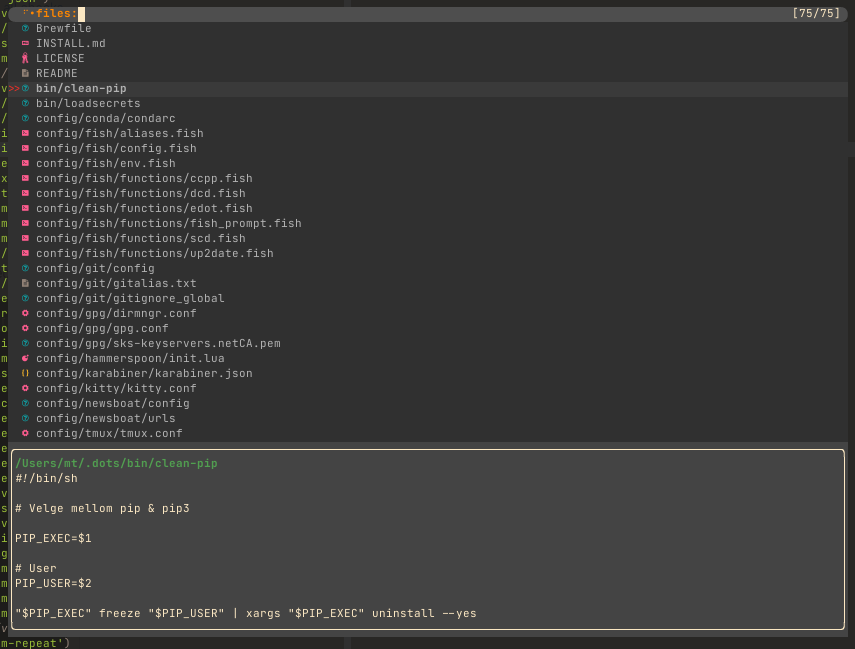Select config/hammerspoon/init.lua entry
Viewport: 855px width, 649px height.
click(130, 358)
